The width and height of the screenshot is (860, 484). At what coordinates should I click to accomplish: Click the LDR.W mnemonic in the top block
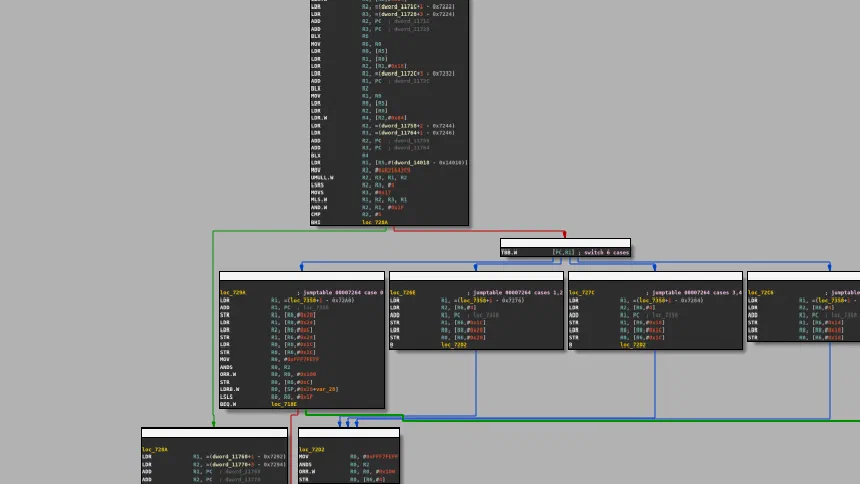319,118
